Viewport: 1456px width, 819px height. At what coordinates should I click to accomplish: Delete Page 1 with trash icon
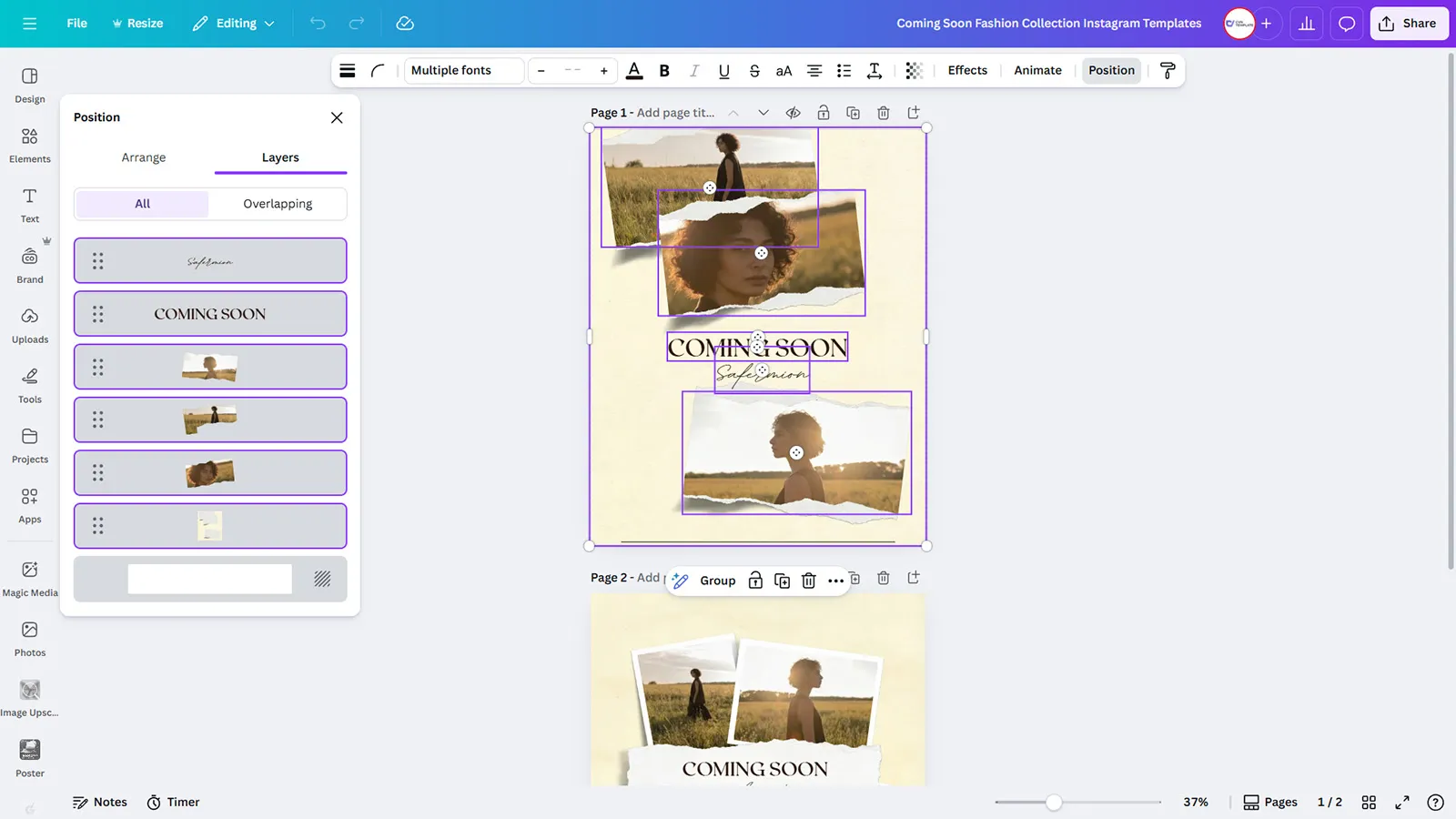click(883, 113)
